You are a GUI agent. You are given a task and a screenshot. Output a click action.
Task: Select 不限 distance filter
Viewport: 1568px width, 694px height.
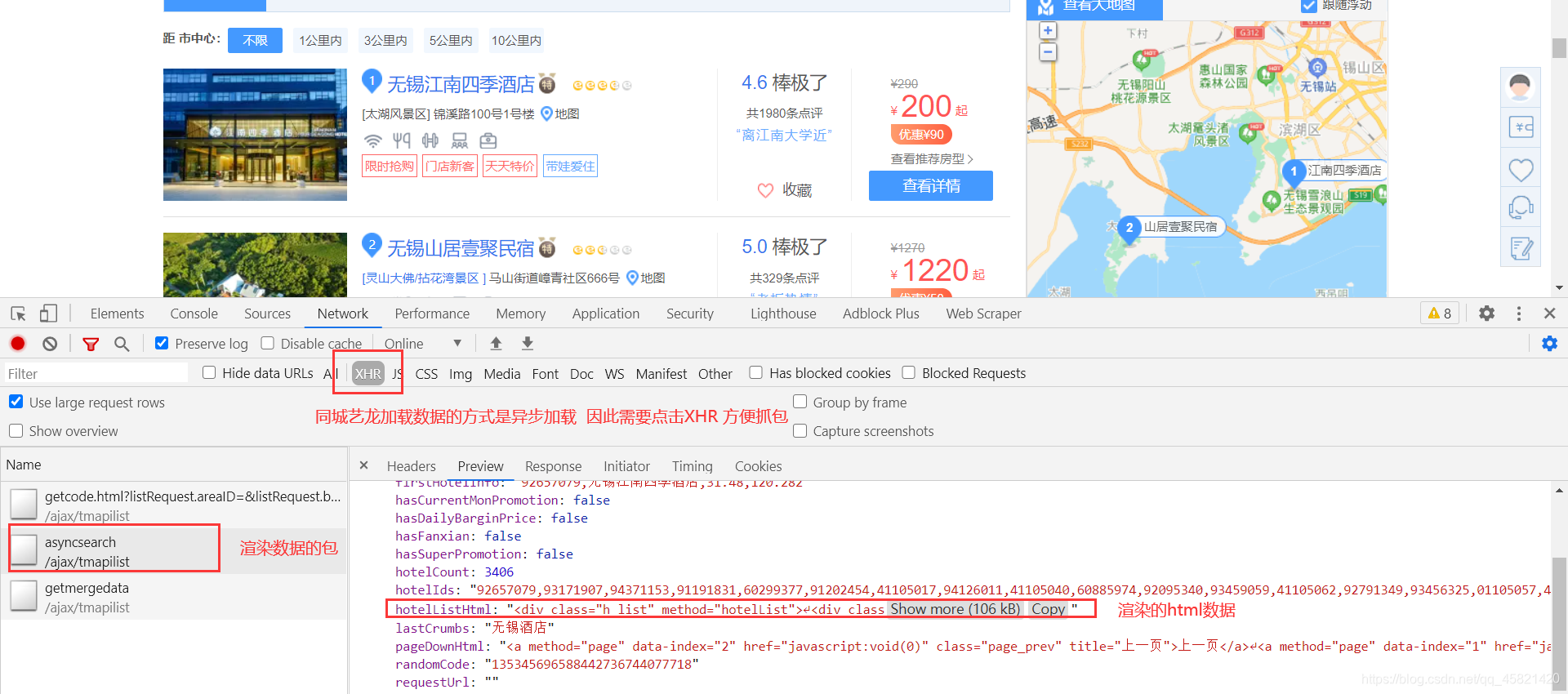(x=255, y=41)
